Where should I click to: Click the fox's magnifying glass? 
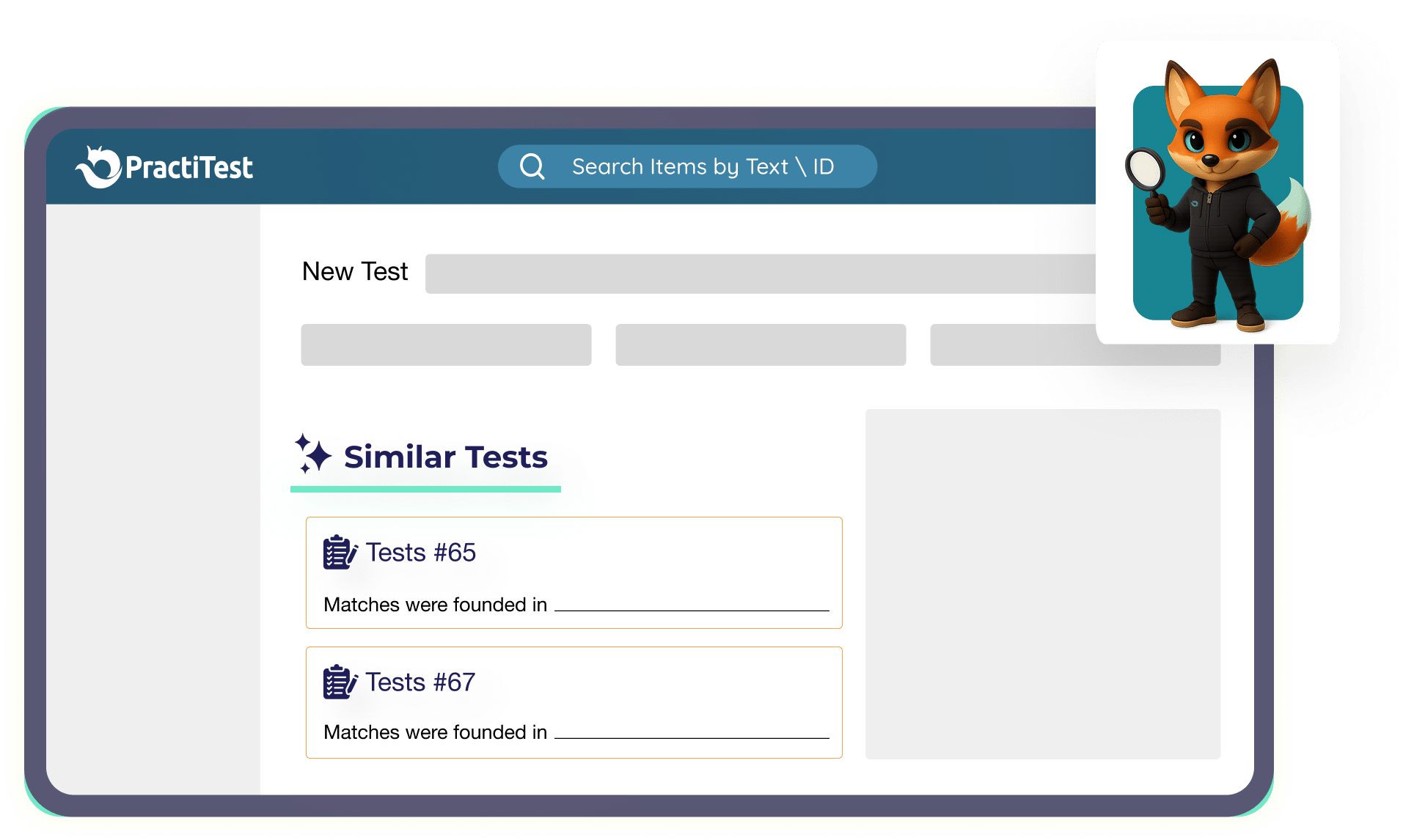tap(1146, 171)
